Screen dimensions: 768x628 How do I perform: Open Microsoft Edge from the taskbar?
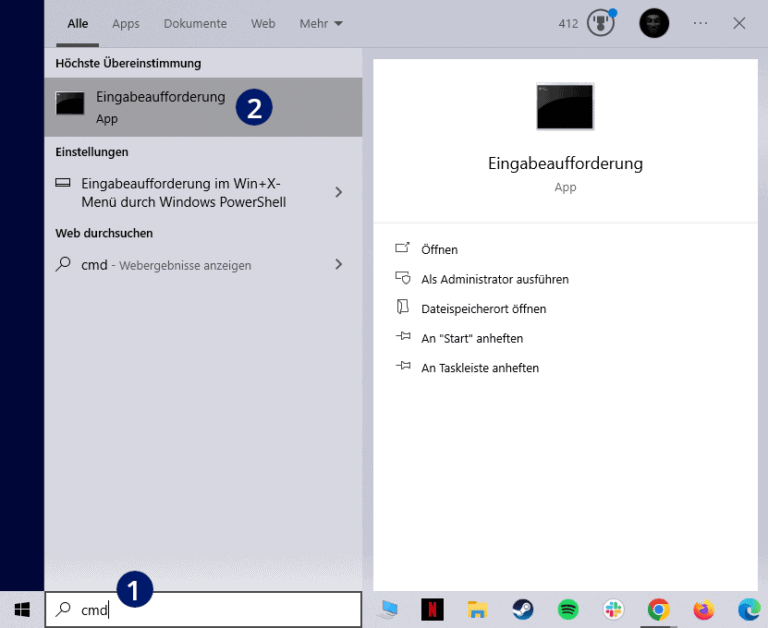(x=748, y=609)
